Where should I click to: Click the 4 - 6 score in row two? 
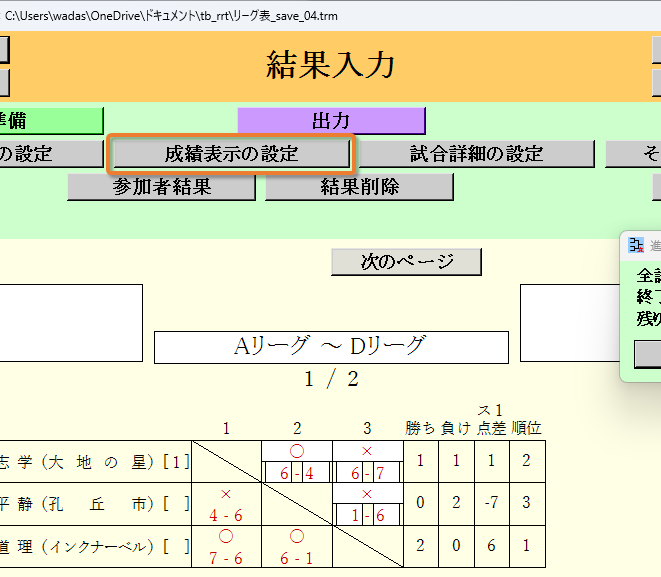point(226,515)
